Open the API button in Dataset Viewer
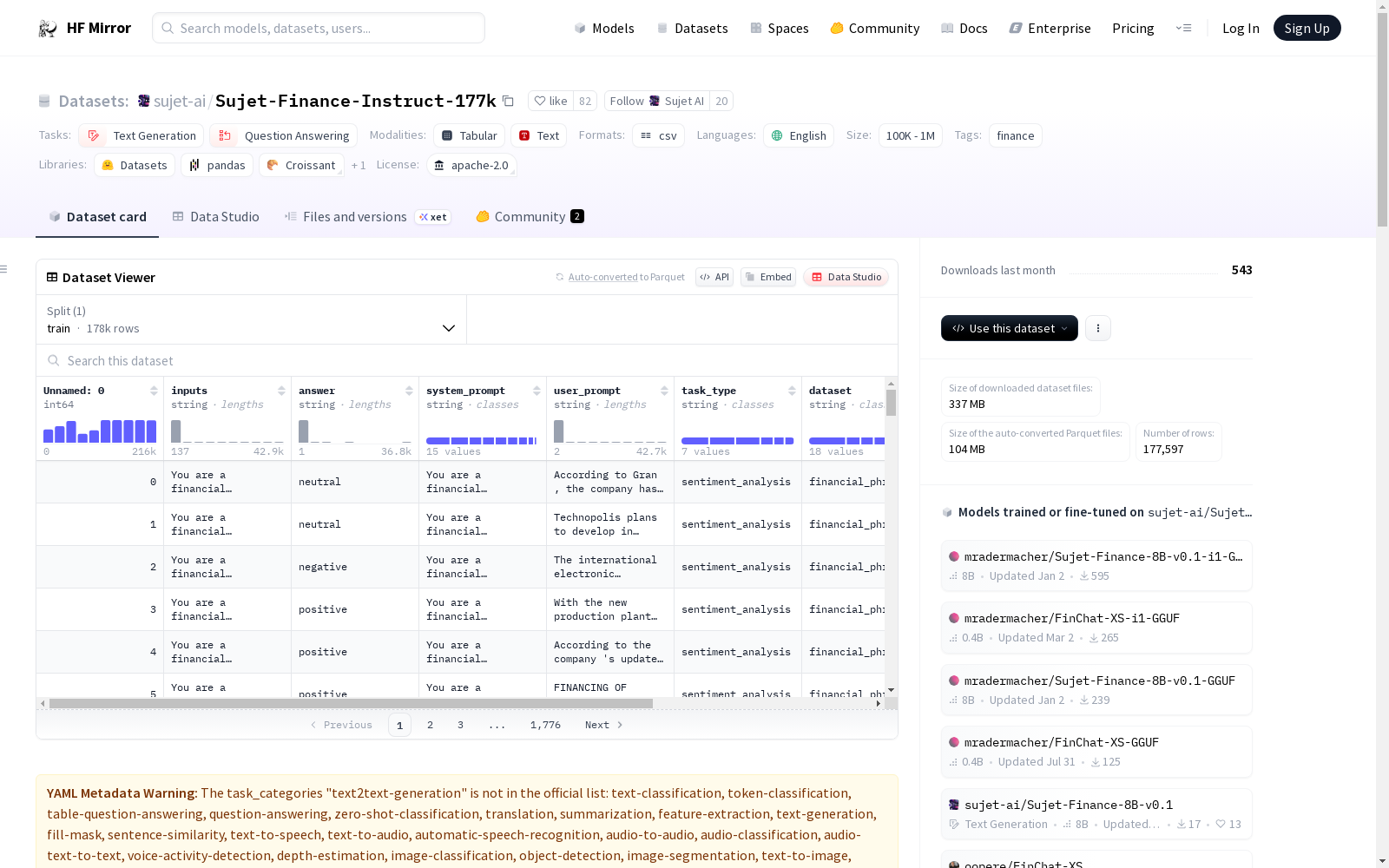The width and height of the screenshot is (1389, 868). pos(714,277)
